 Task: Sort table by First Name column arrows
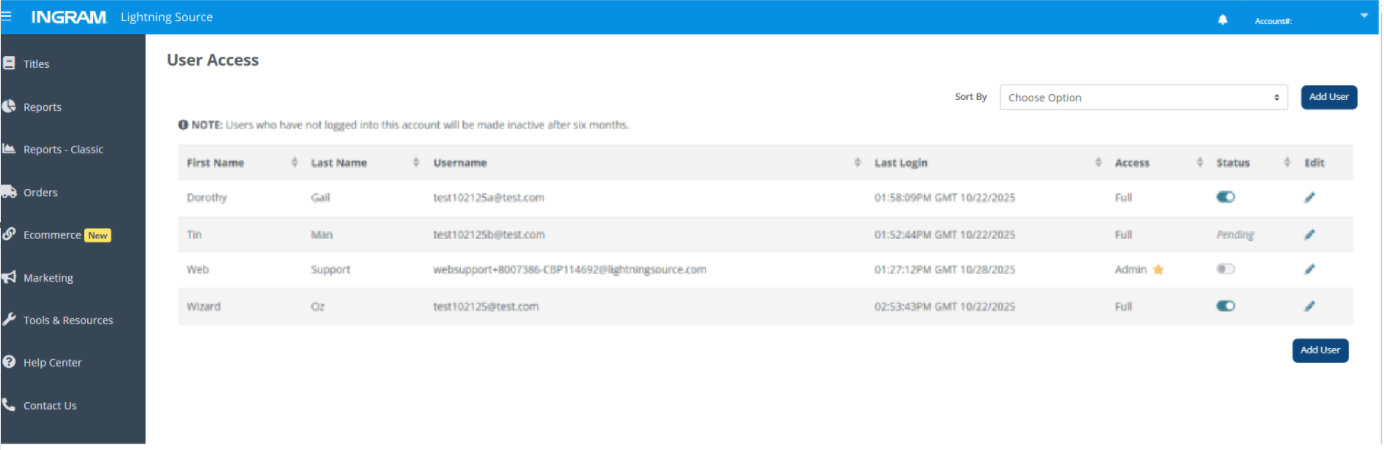294,163
